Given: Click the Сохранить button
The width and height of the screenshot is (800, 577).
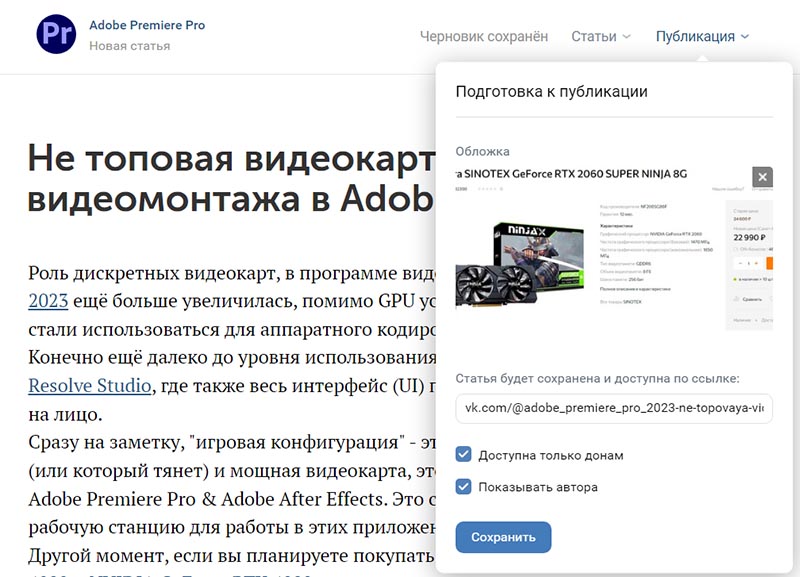Looking at the screenshot, I should [503, 537].
